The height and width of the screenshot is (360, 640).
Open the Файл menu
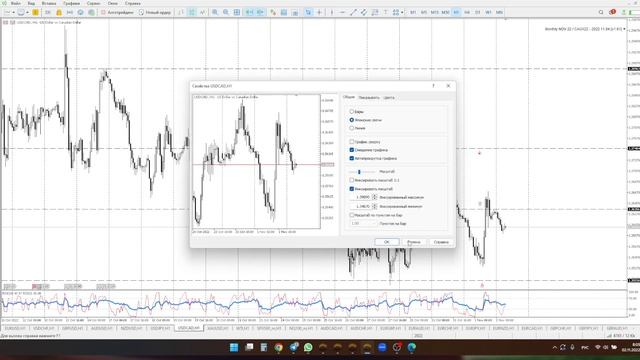tap(16, 3)
